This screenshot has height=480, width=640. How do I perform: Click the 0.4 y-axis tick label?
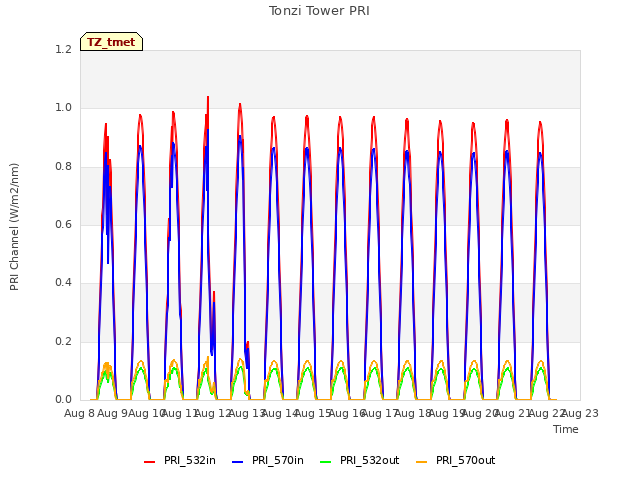click(x=63, y=282)
